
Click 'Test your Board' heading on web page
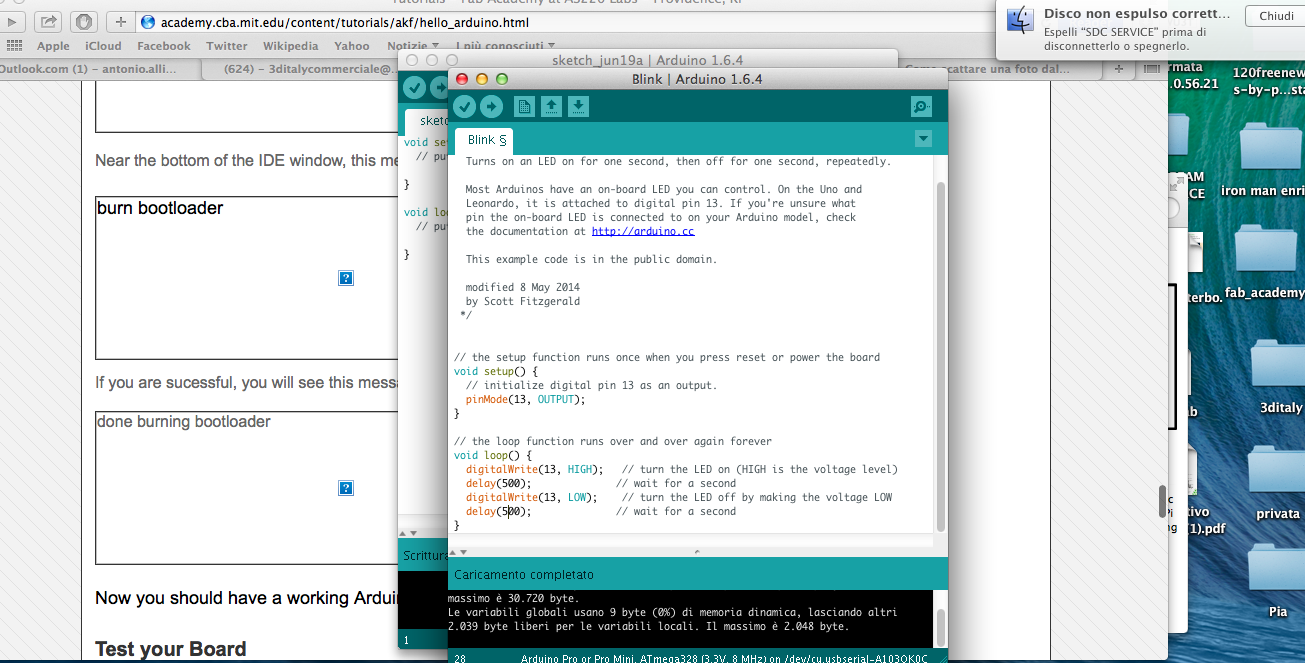coord(171,649)
